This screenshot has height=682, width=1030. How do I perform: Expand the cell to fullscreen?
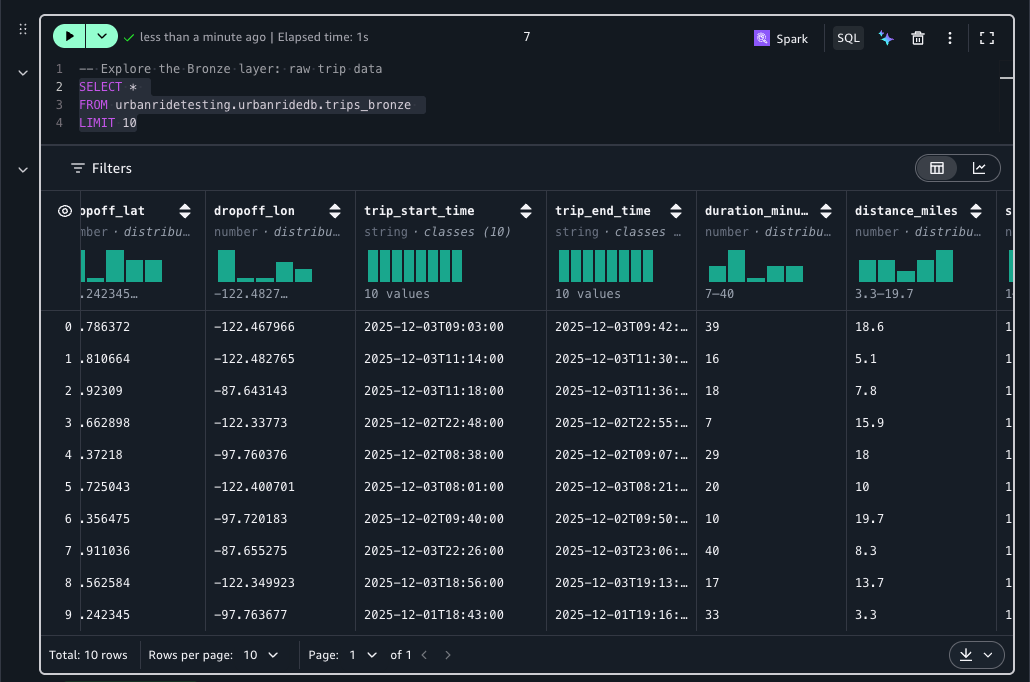tap(987, 38)
